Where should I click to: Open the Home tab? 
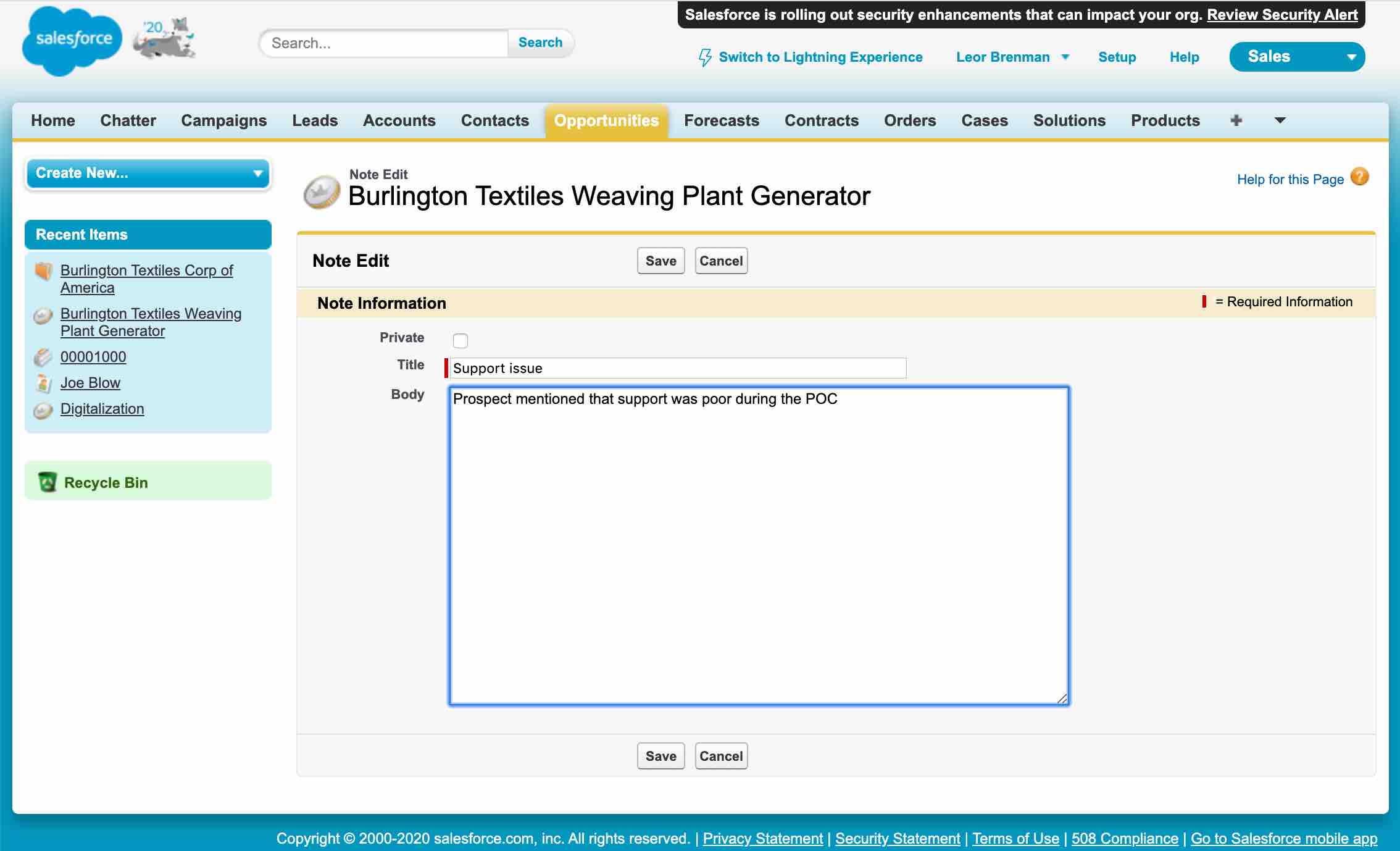click(53, 120)
